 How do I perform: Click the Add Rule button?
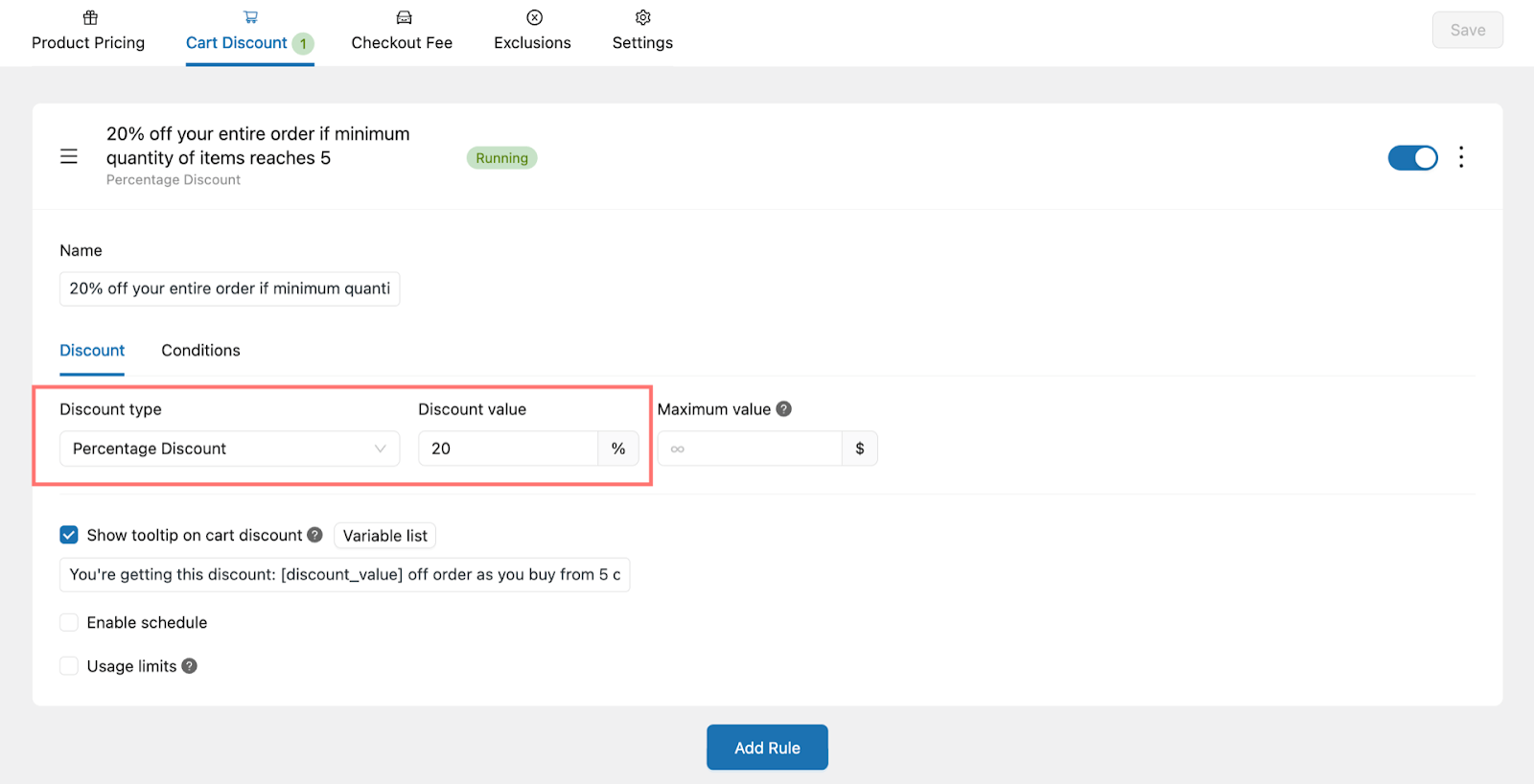[767, 748]
